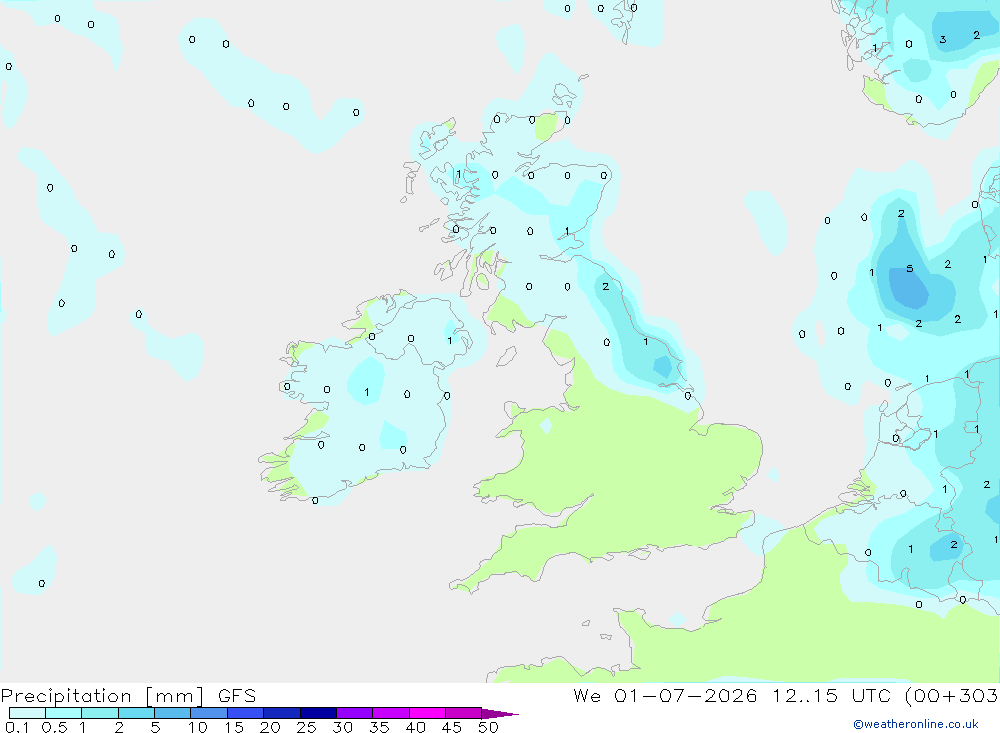The height and width of the screenshot is (733, 1000).
Task: Click the legend label '45'
Action: [452, 727]
